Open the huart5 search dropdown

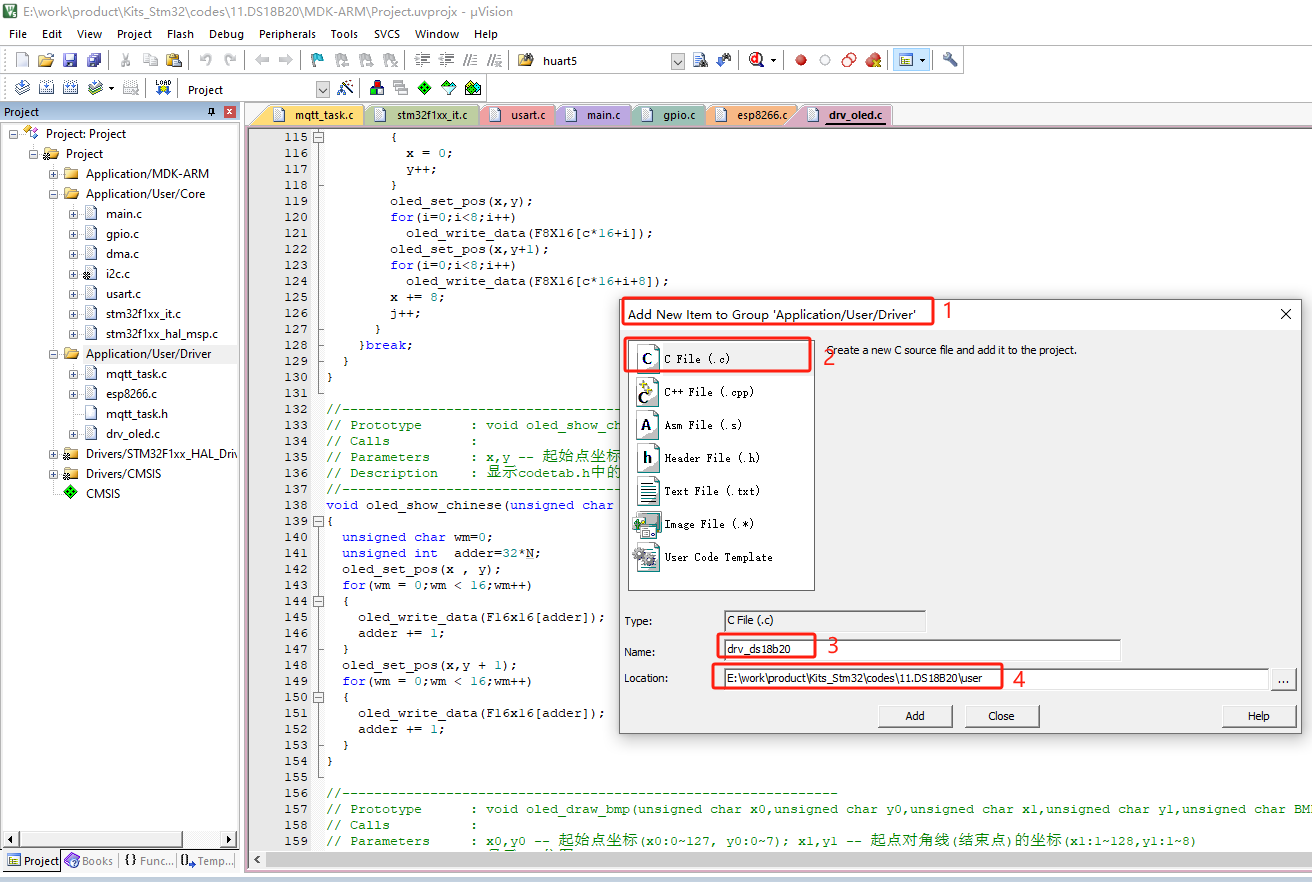coord(677,61)
